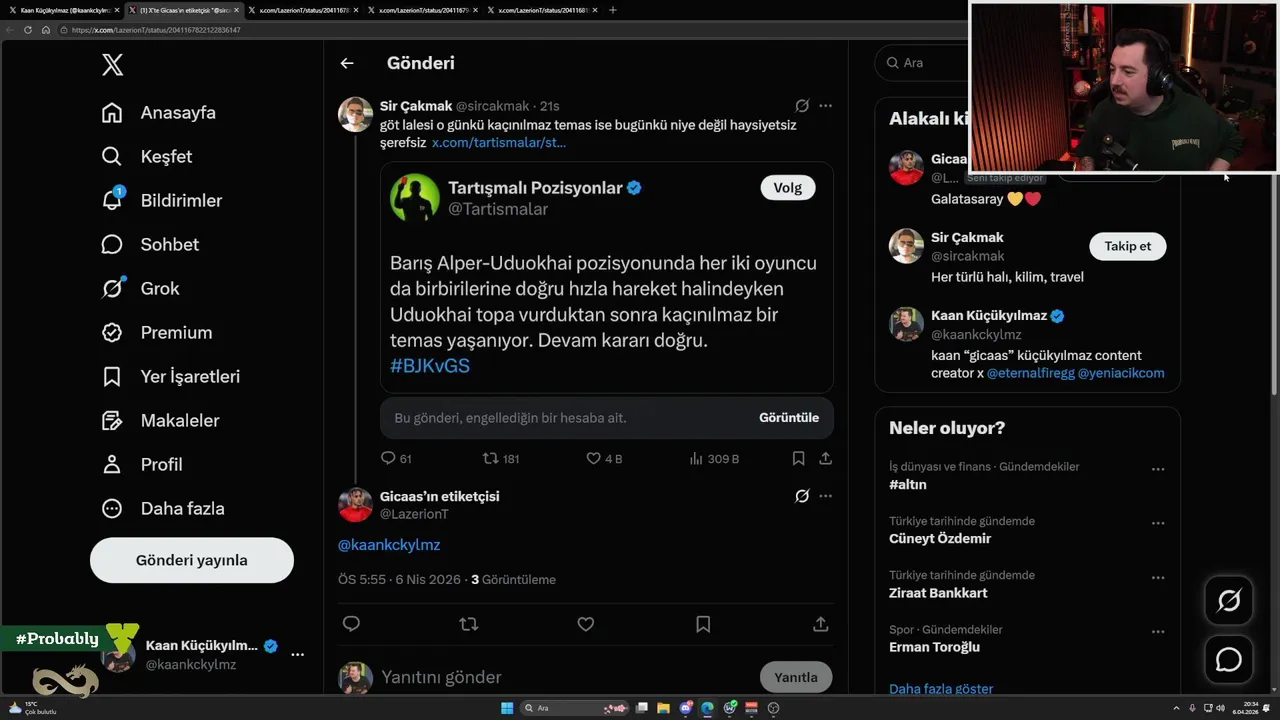Screen dimensions: 1280x720
Task: Bookmark the @kaankckylmz mention post
Action: (x=703, y=624)
